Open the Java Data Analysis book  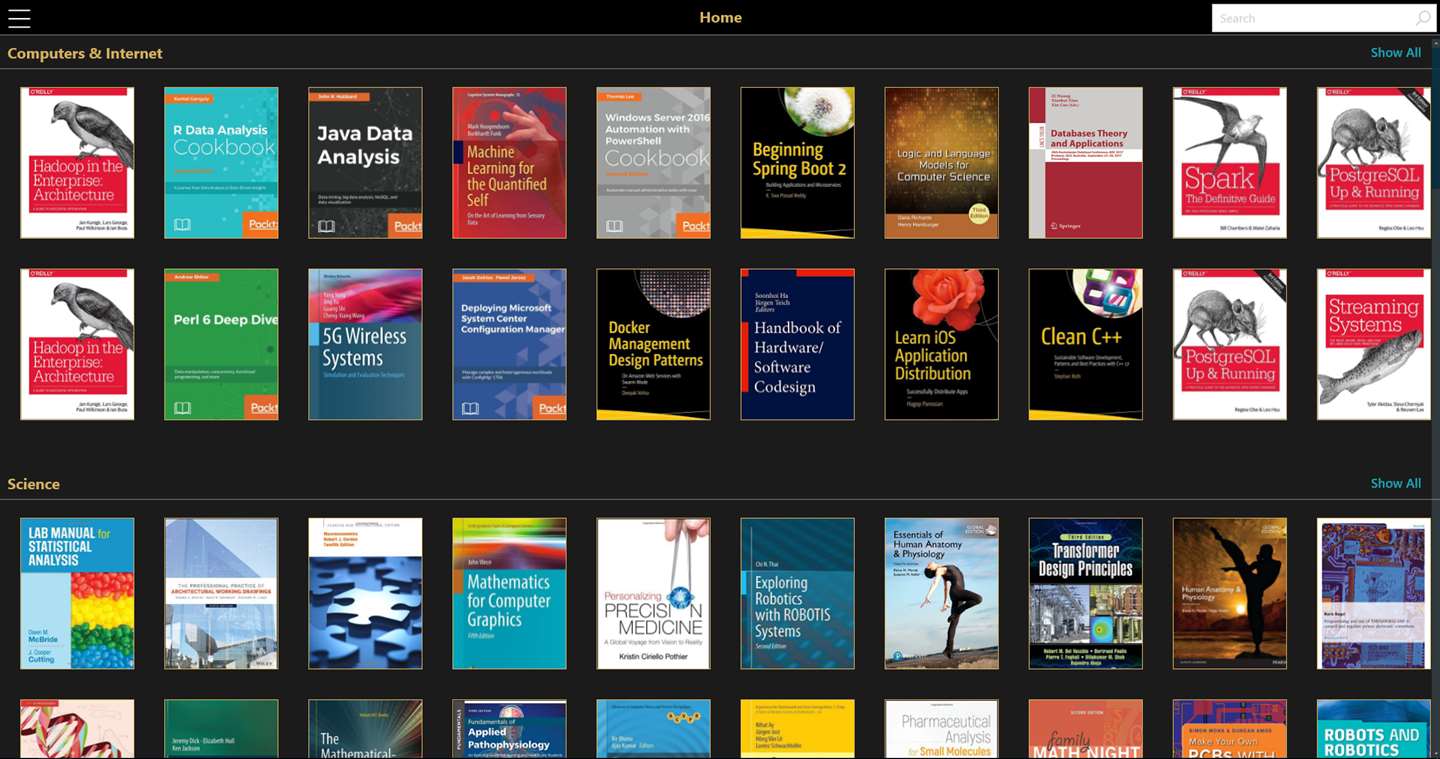tap(365, 163)
